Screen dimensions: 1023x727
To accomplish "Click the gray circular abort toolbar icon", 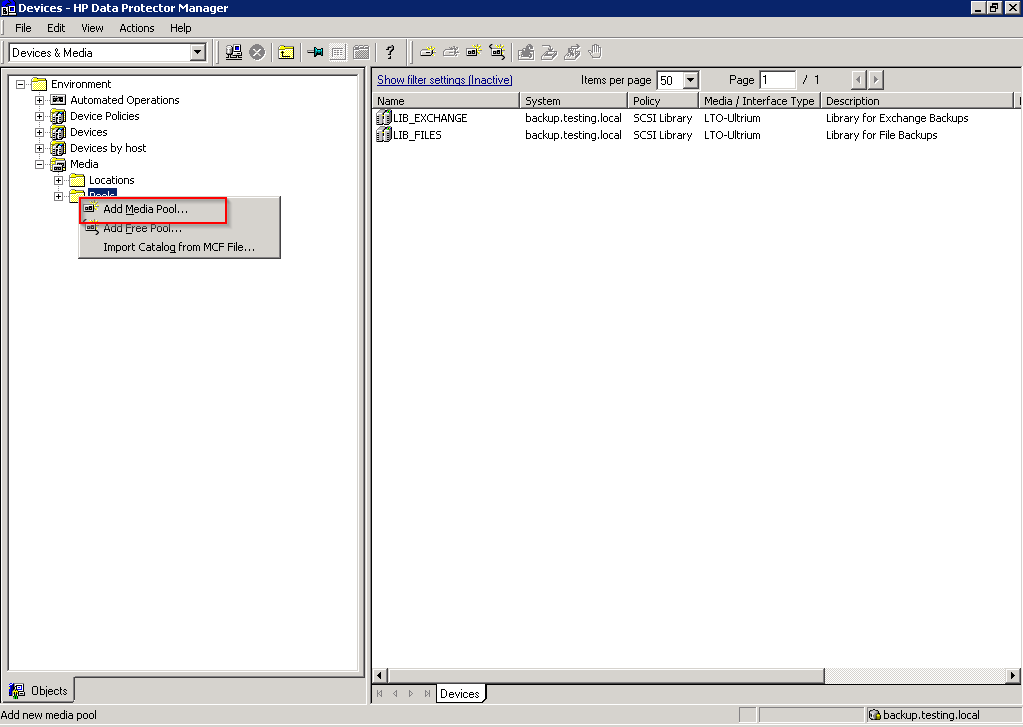I will [x=257, y=52].
